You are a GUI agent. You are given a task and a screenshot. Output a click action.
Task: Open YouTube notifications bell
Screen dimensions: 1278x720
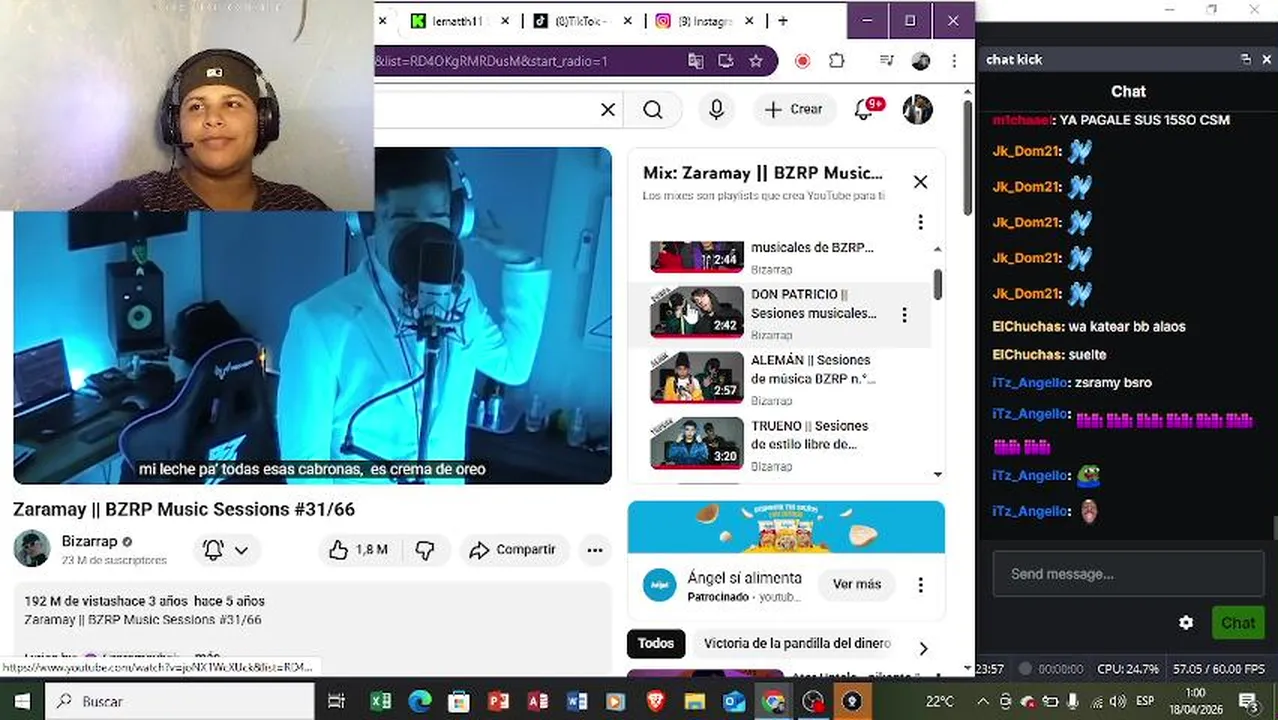(864, 109)
